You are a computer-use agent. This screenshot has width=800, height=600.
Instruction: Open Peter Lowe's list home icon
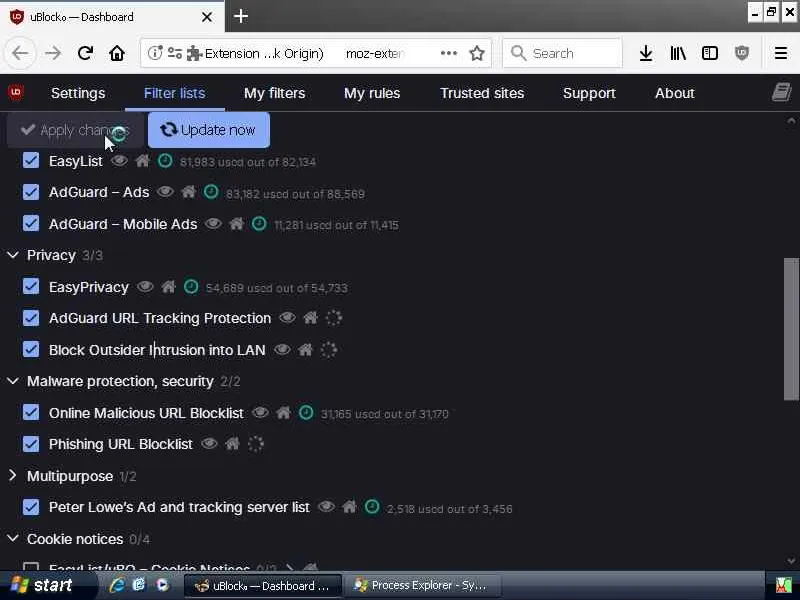(349, 507)
